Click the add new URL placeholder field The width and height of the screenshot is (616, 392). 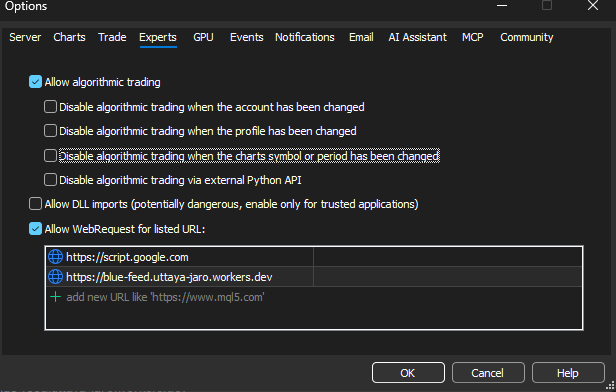click(165, 297)
